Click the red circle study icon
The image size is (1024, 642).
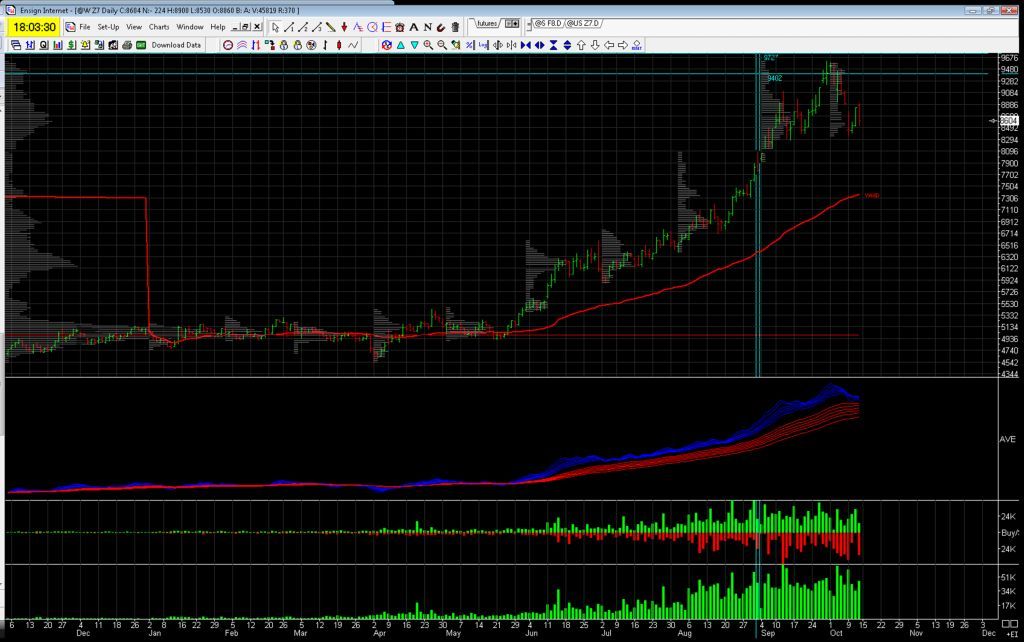click(x=228, y=45)
